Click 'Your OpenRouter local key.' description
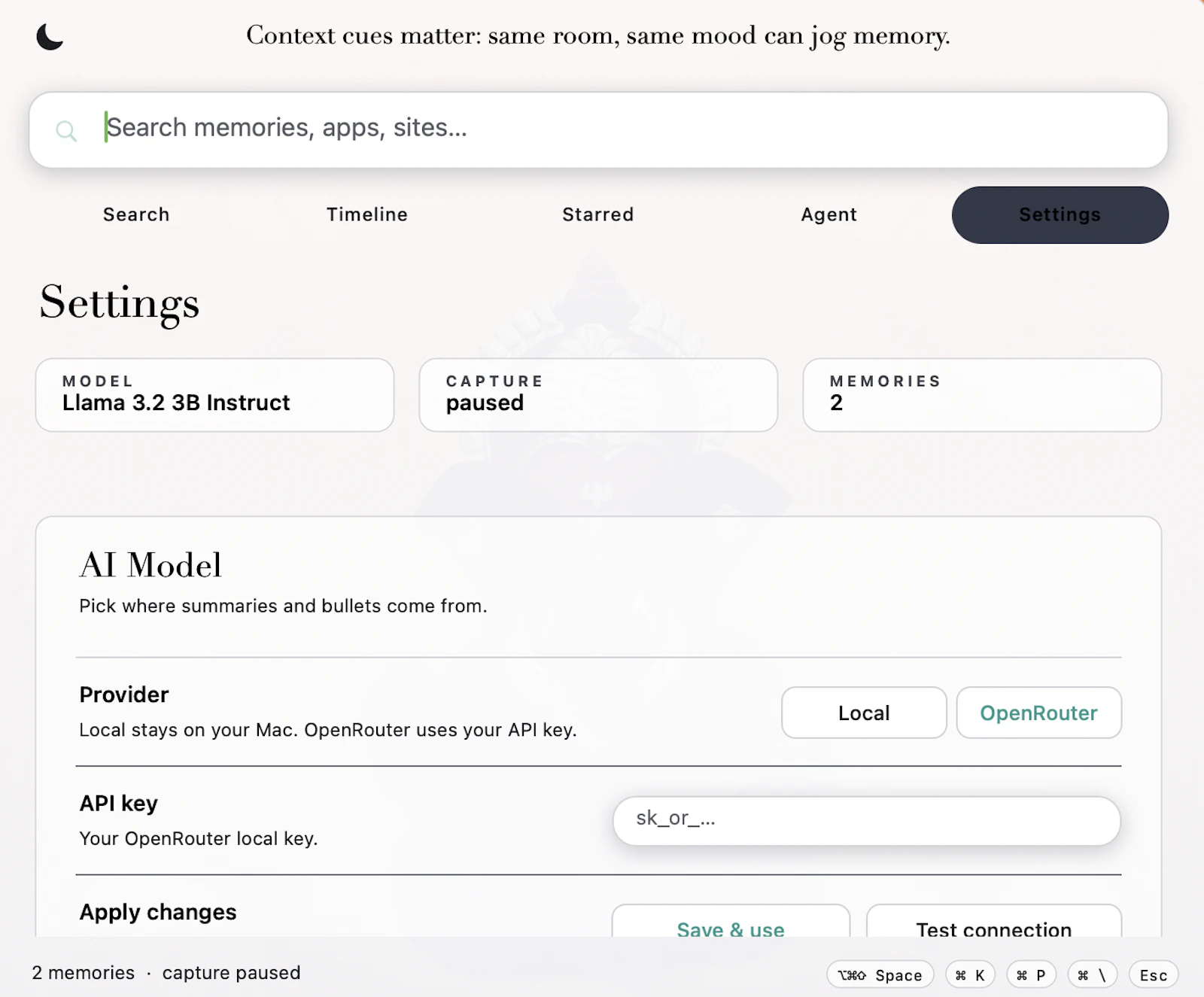The width and height of the screenshot is (1204, 997). coord(199,838)
